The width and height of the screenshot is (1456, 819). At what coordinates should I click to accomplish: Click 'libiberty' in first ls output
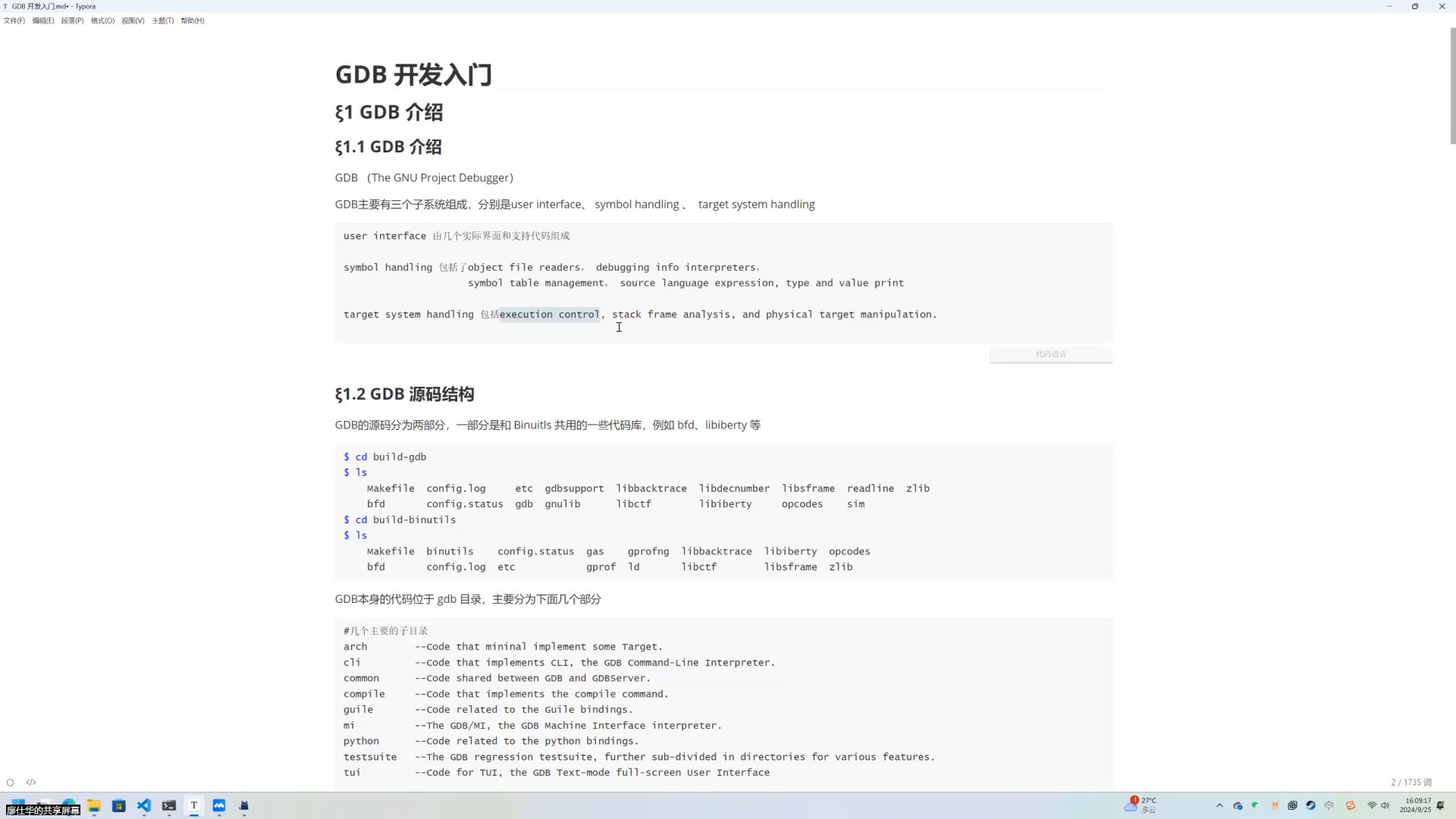coord(725,504)
